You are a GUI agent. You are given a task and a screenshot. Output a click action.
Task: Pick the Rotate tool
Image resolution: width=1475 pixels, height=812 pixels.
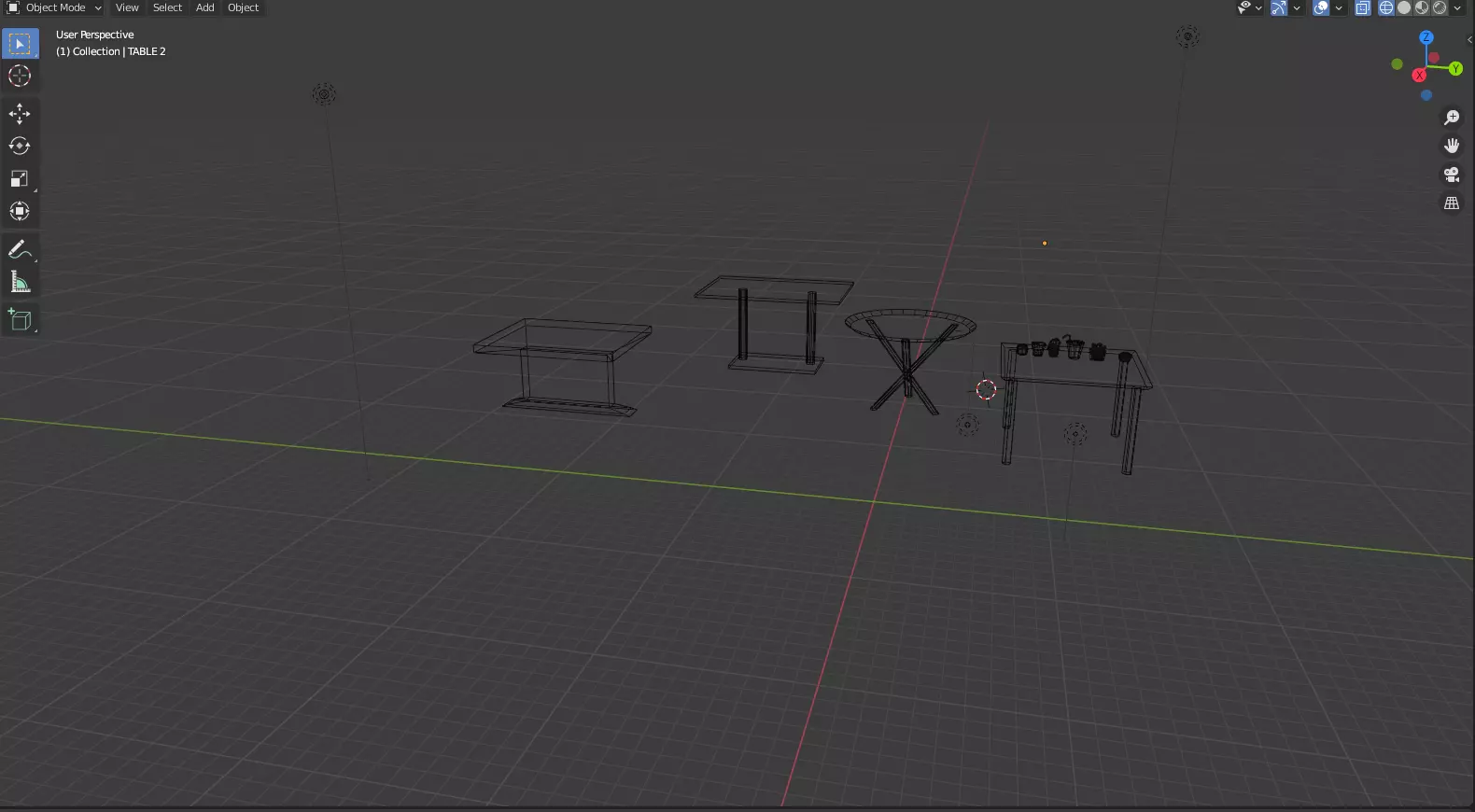pyautogui.click(x=20, y=147)
